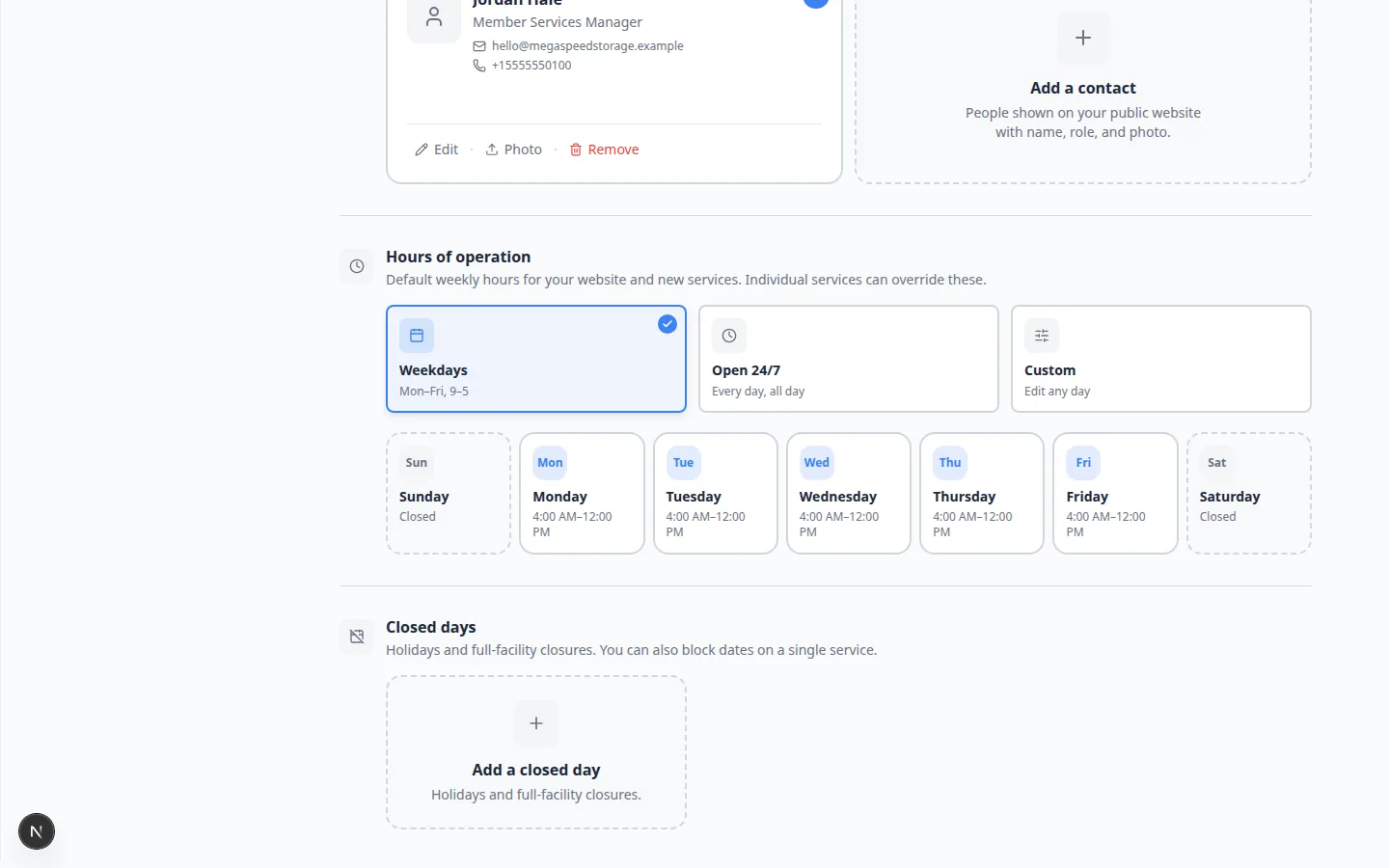The width and height of the screenshot is (1389, 868).
Task: Click the Mon badge on Monday card
Action: (550, 463)
